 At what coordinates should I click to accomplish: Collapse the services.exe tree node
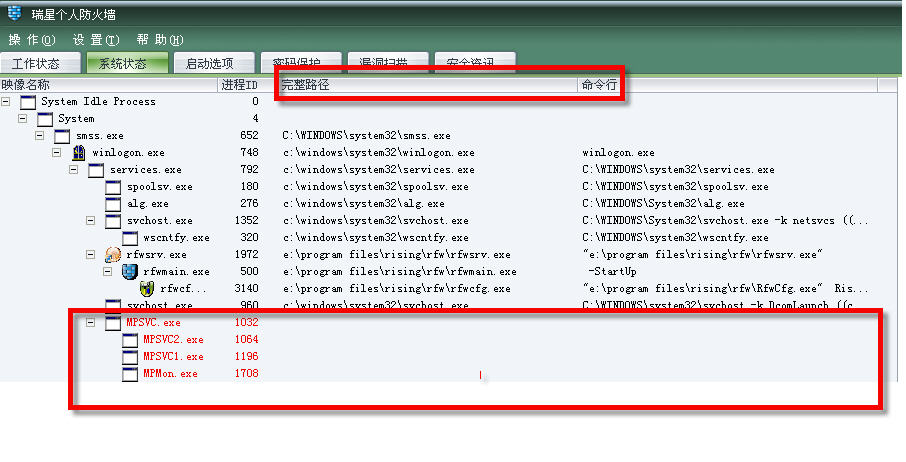(73, 170)
